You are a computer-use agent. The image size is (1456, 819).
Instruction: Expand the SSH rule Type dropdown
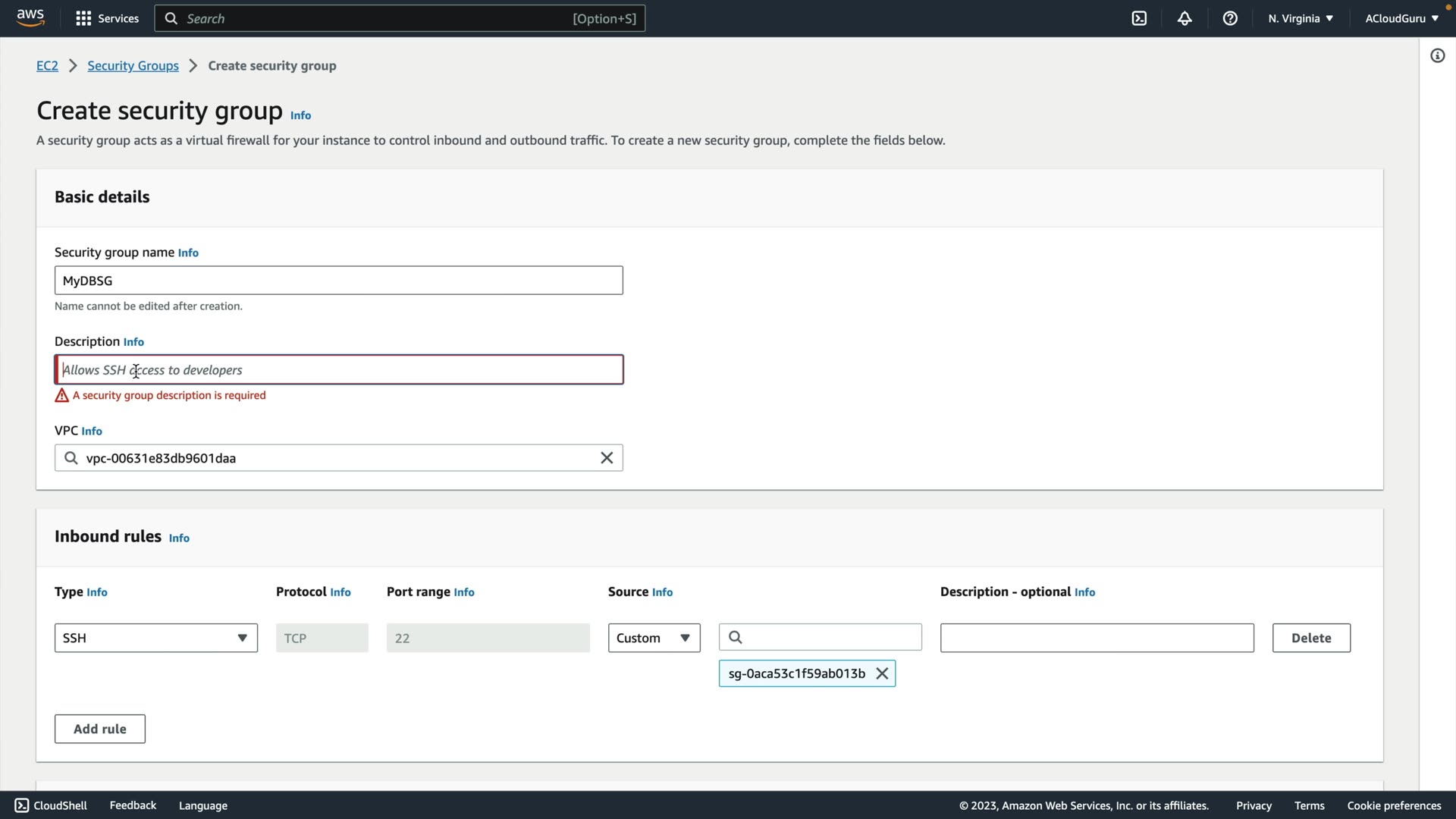point(156,638)
